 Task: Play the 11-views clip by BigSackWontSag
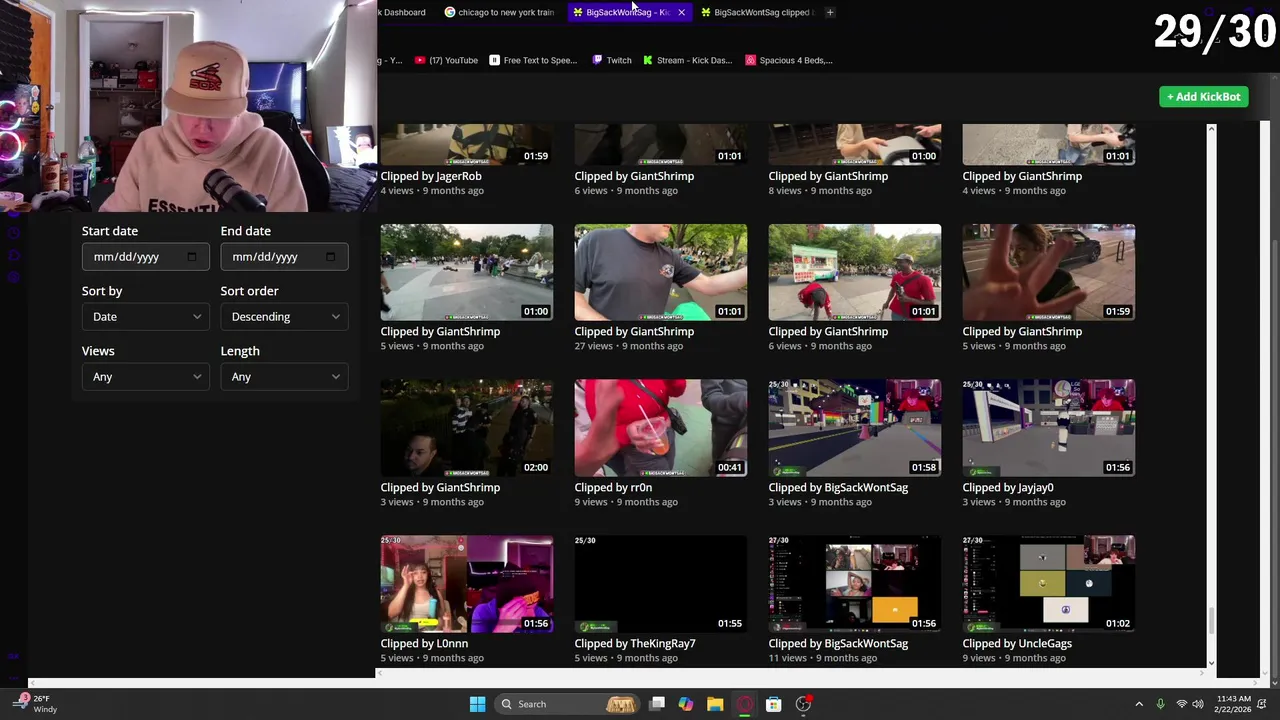pyautogui.click(x=854, y=584)
